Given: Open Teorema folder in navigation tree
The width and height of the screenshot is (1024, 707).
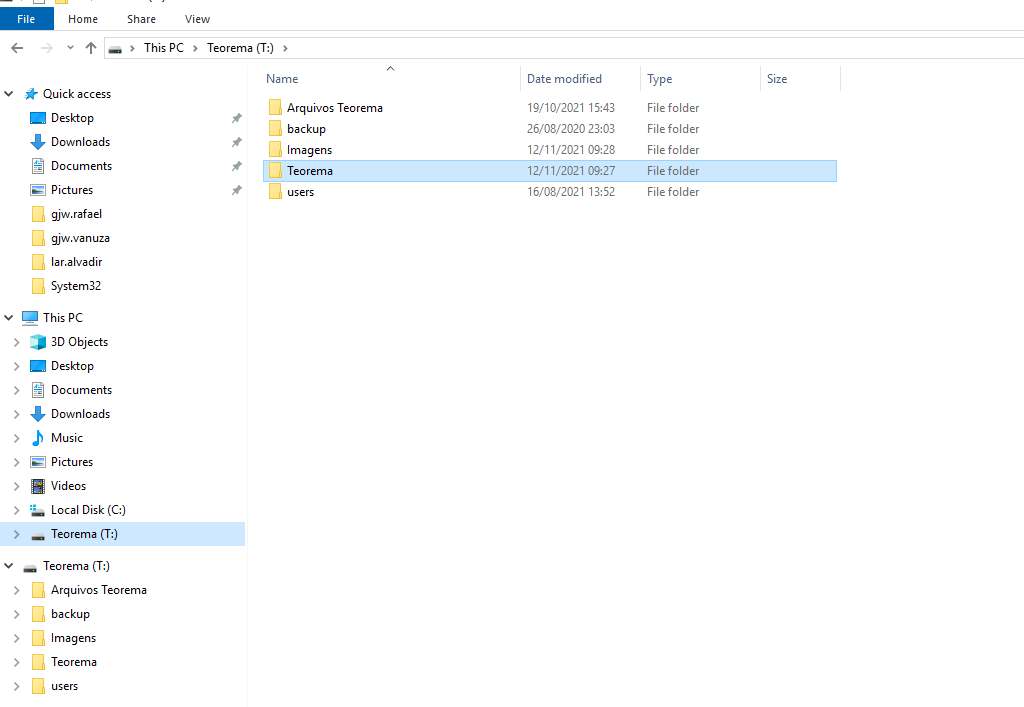Looking at the screenshot, I should coord(74,662).
